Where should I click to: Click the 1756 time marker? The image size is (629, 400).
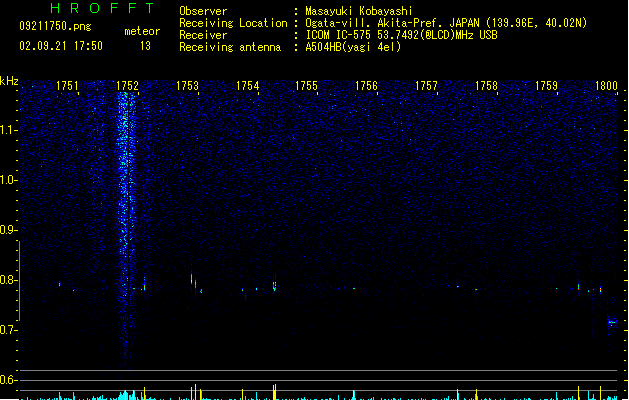(x=366, y=86)
